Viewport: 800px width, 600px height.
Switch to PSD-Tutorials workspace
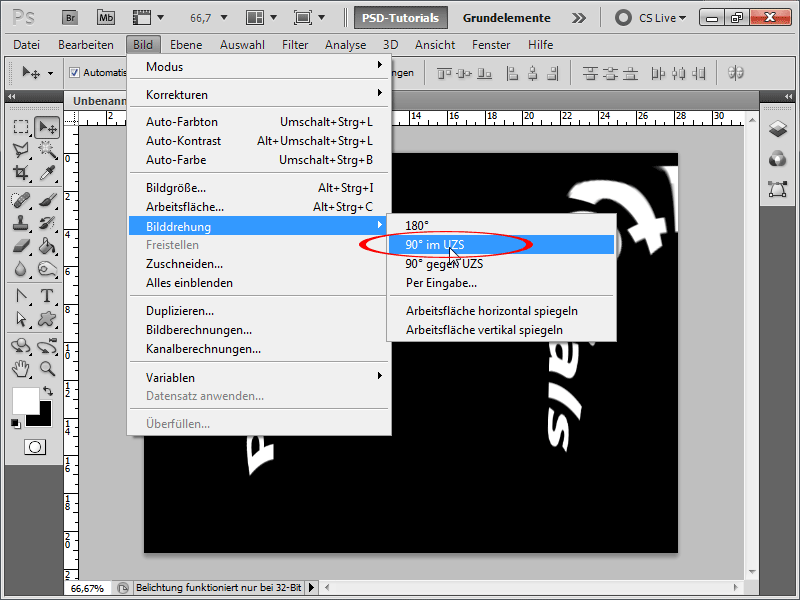(401, 18)
